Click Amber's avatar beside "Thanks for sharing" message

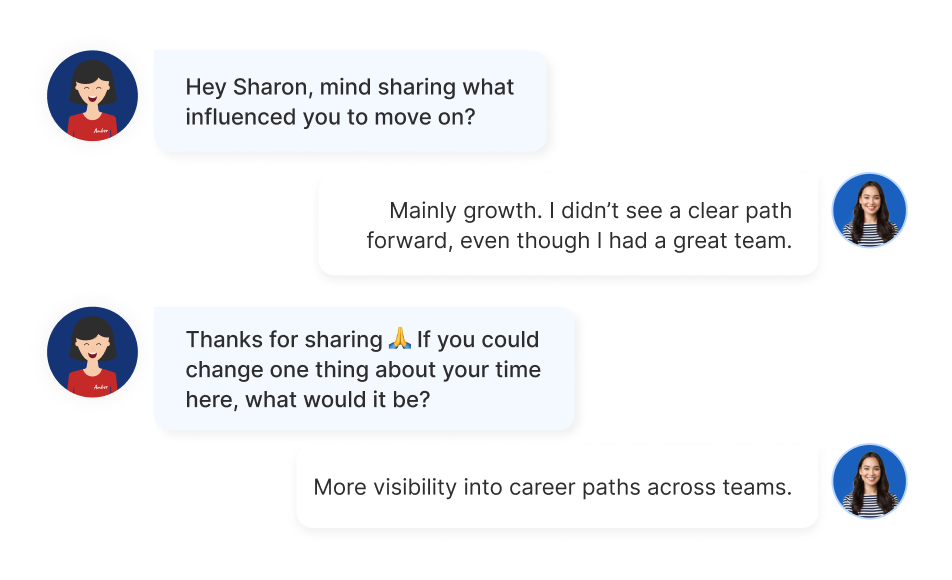coord(92,352)
